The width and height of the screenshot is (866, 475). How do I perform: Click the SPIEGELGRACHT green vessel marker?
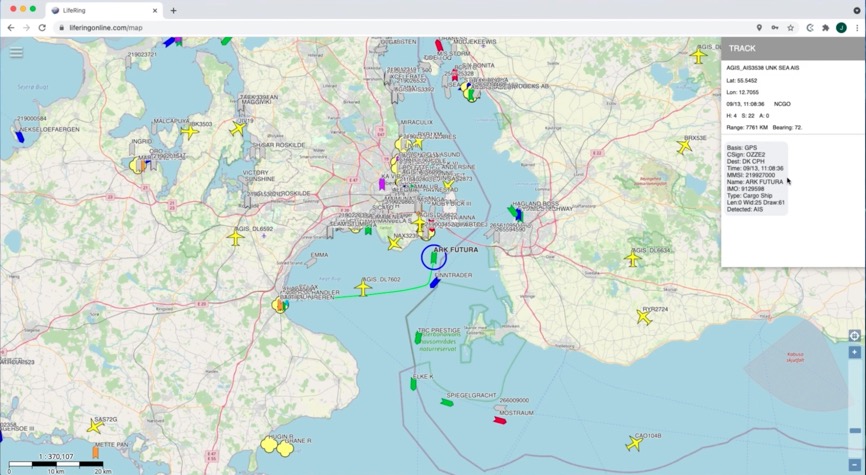pyautogui.click(x=447, y=403)
